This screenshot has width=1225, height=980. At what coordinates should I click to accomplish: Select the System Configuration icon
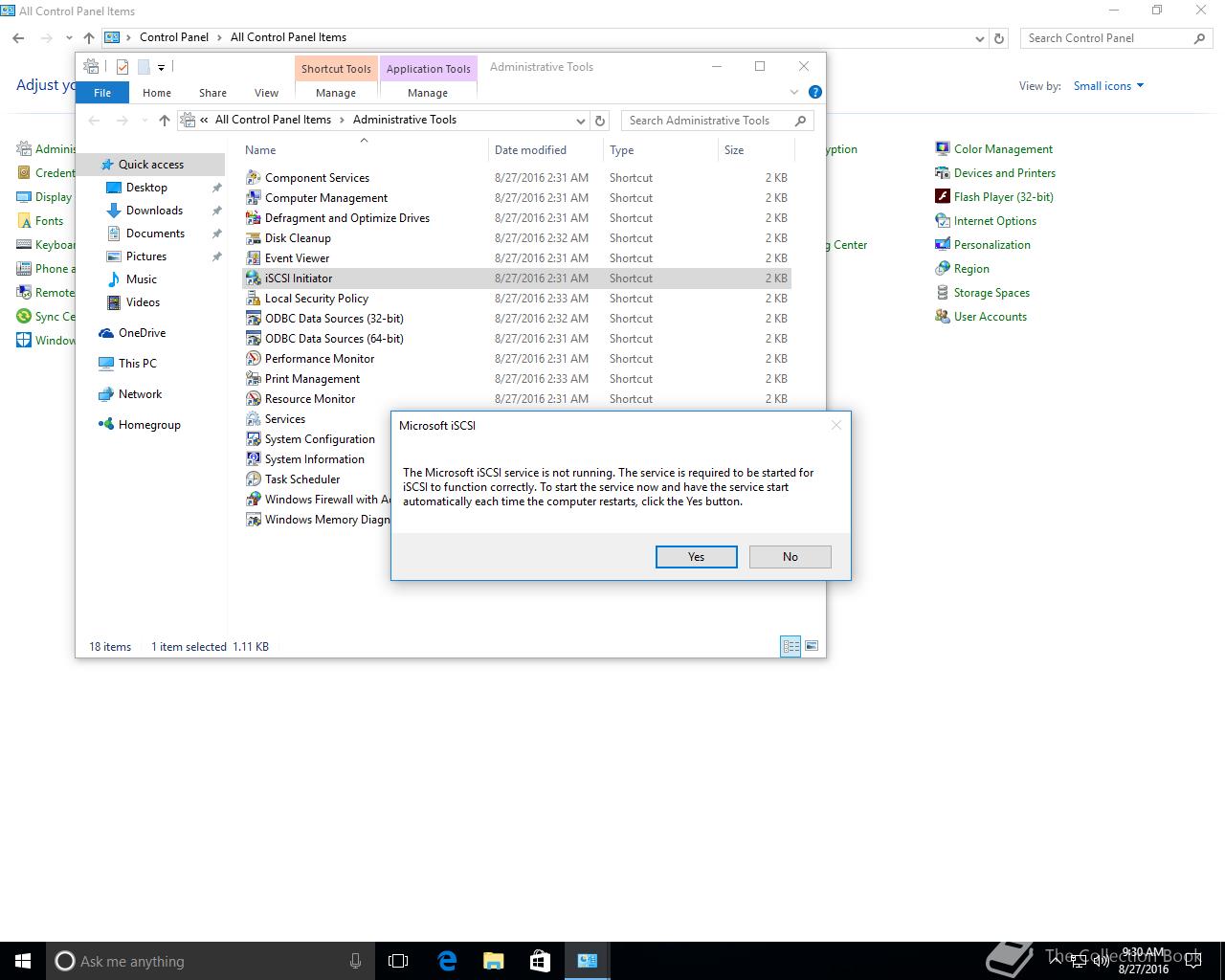point(254,439)
